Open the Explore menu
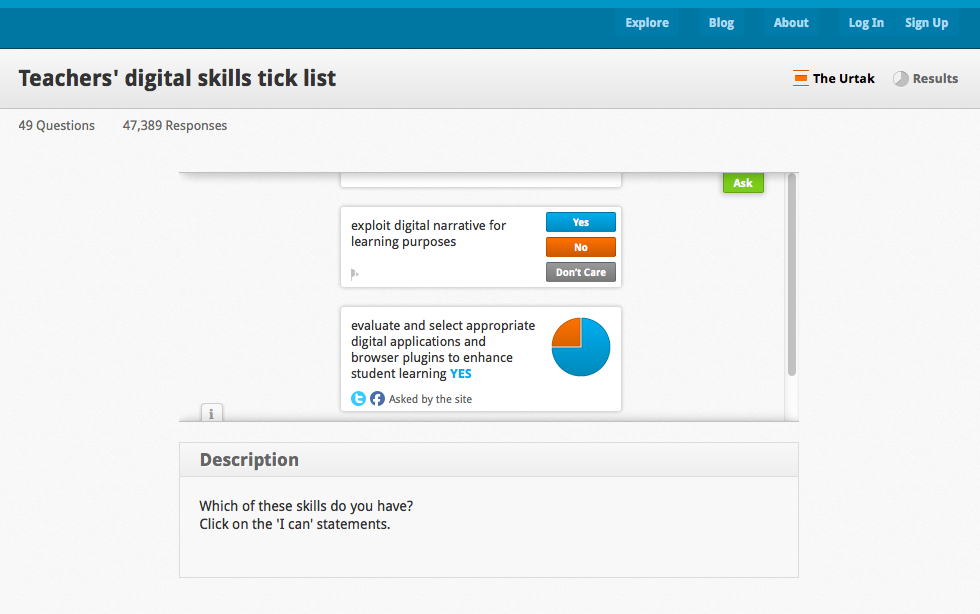 (x=646, y=22)
